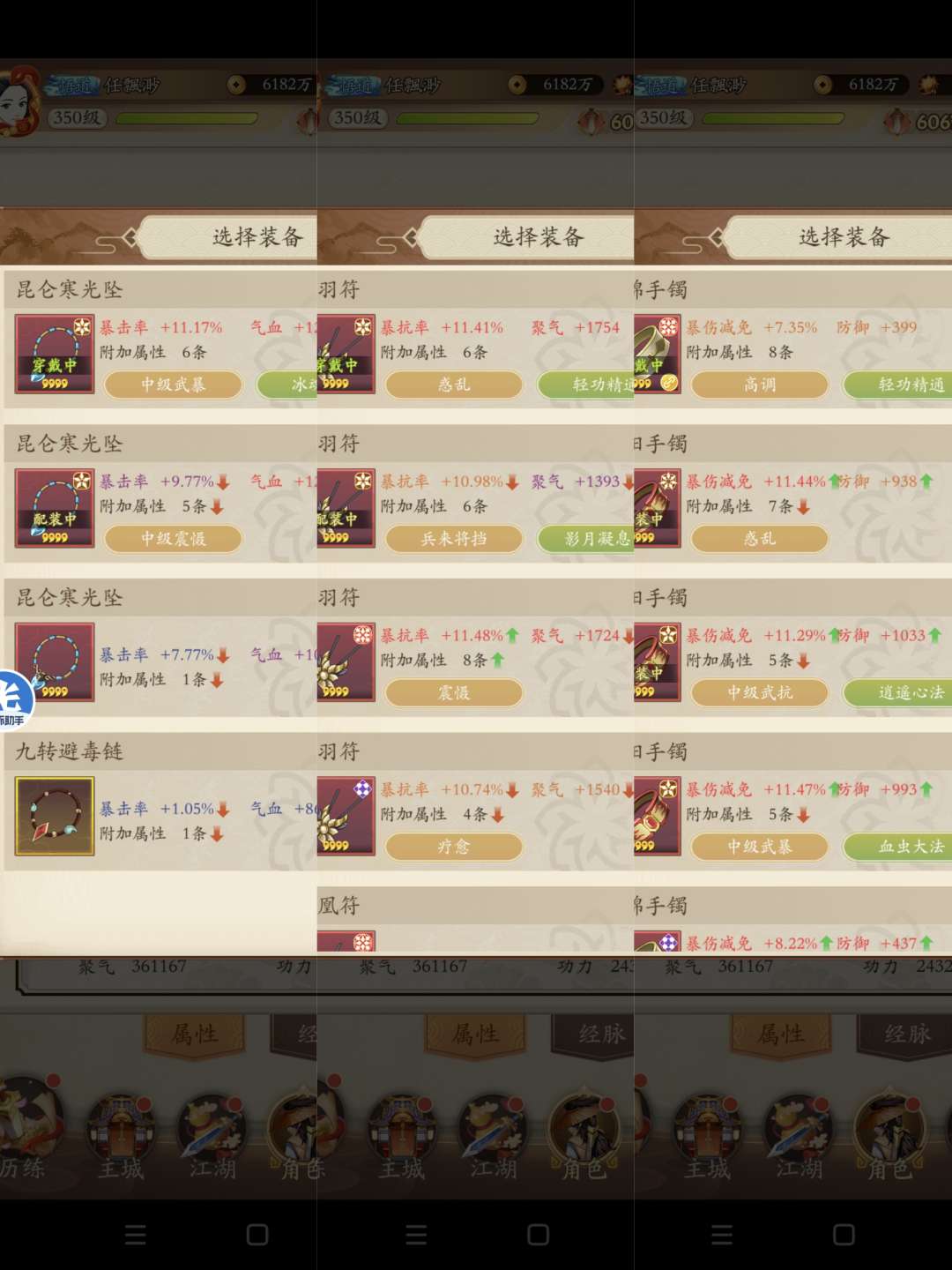Screen dimensions: 952x1270
Task: Tap the green 逍遥心法 button
Action: coord(897,692)
